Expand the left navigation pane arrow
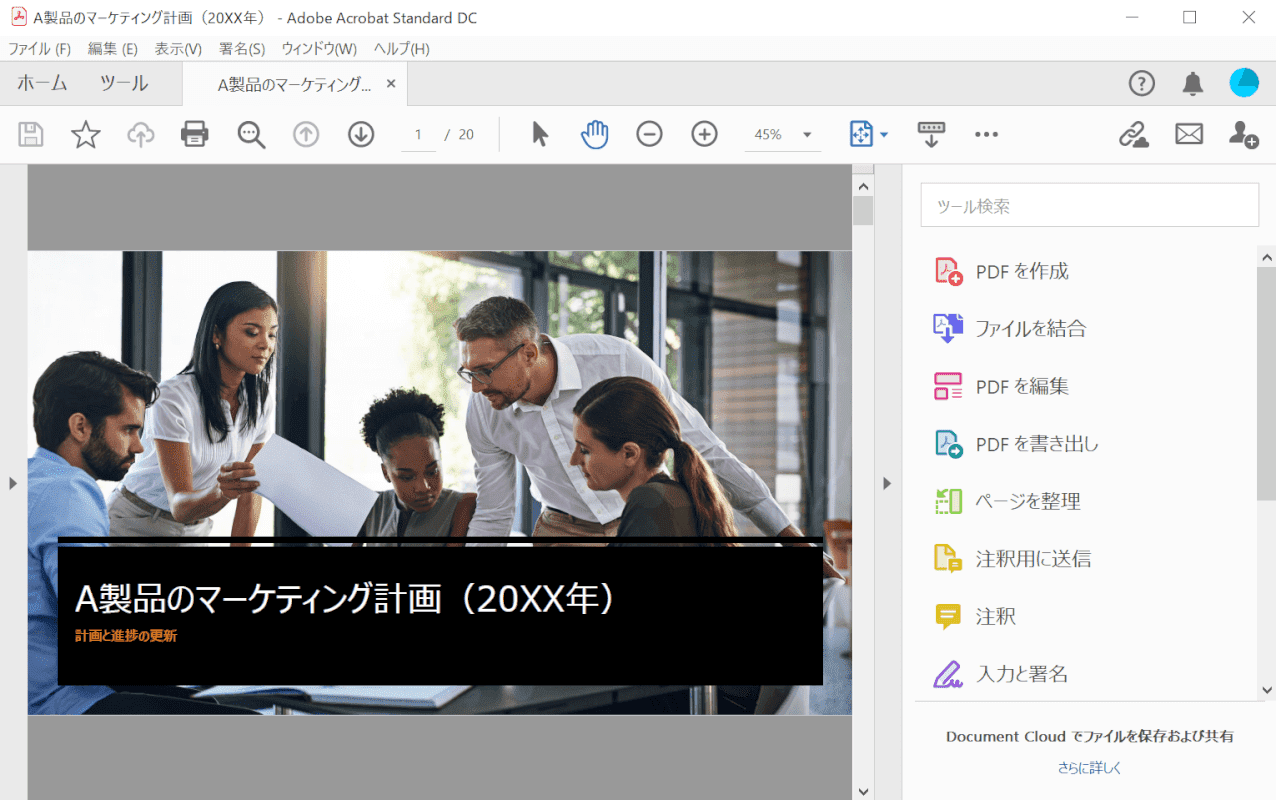 point(13,483)
